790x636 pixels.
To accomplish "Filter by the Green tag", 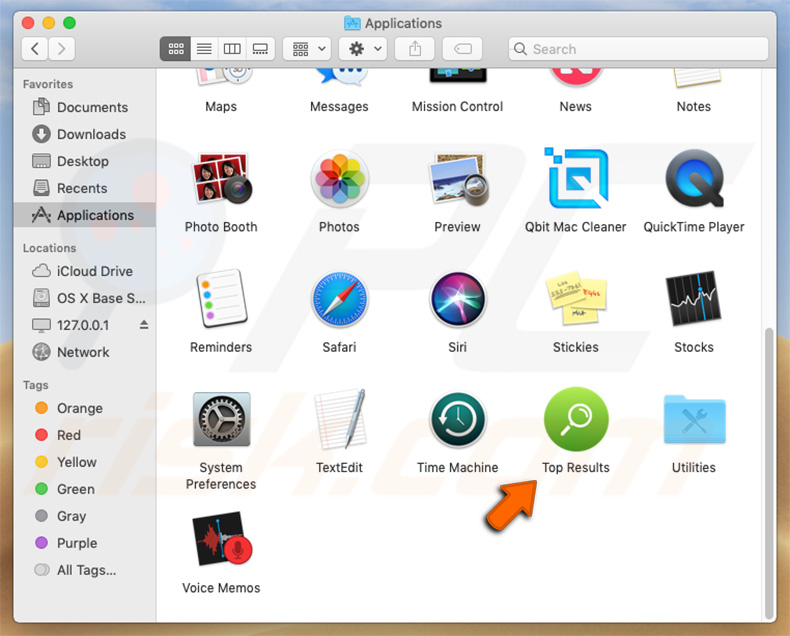I will pos(85,489).
